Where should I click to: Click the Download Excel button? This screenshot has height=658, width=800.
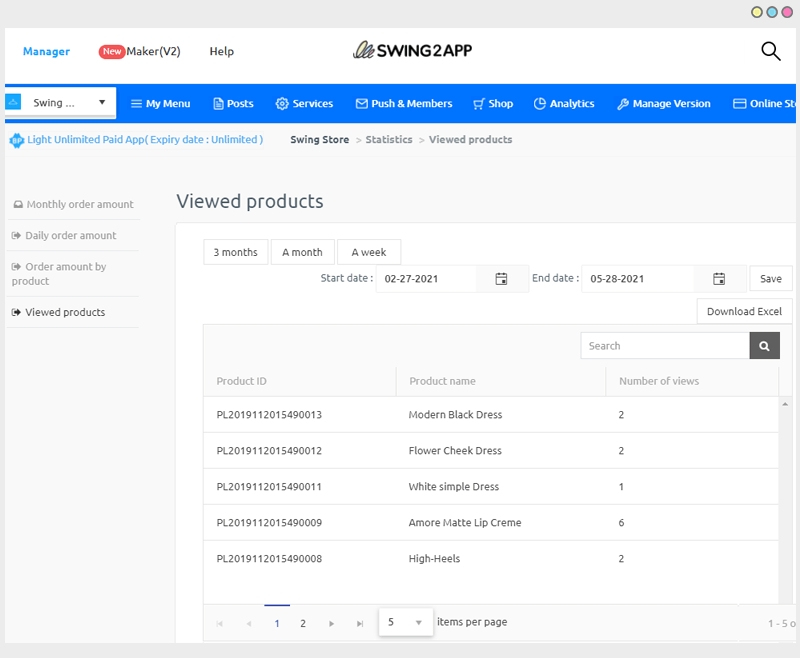pyautogui.click(x=744, y=311)
